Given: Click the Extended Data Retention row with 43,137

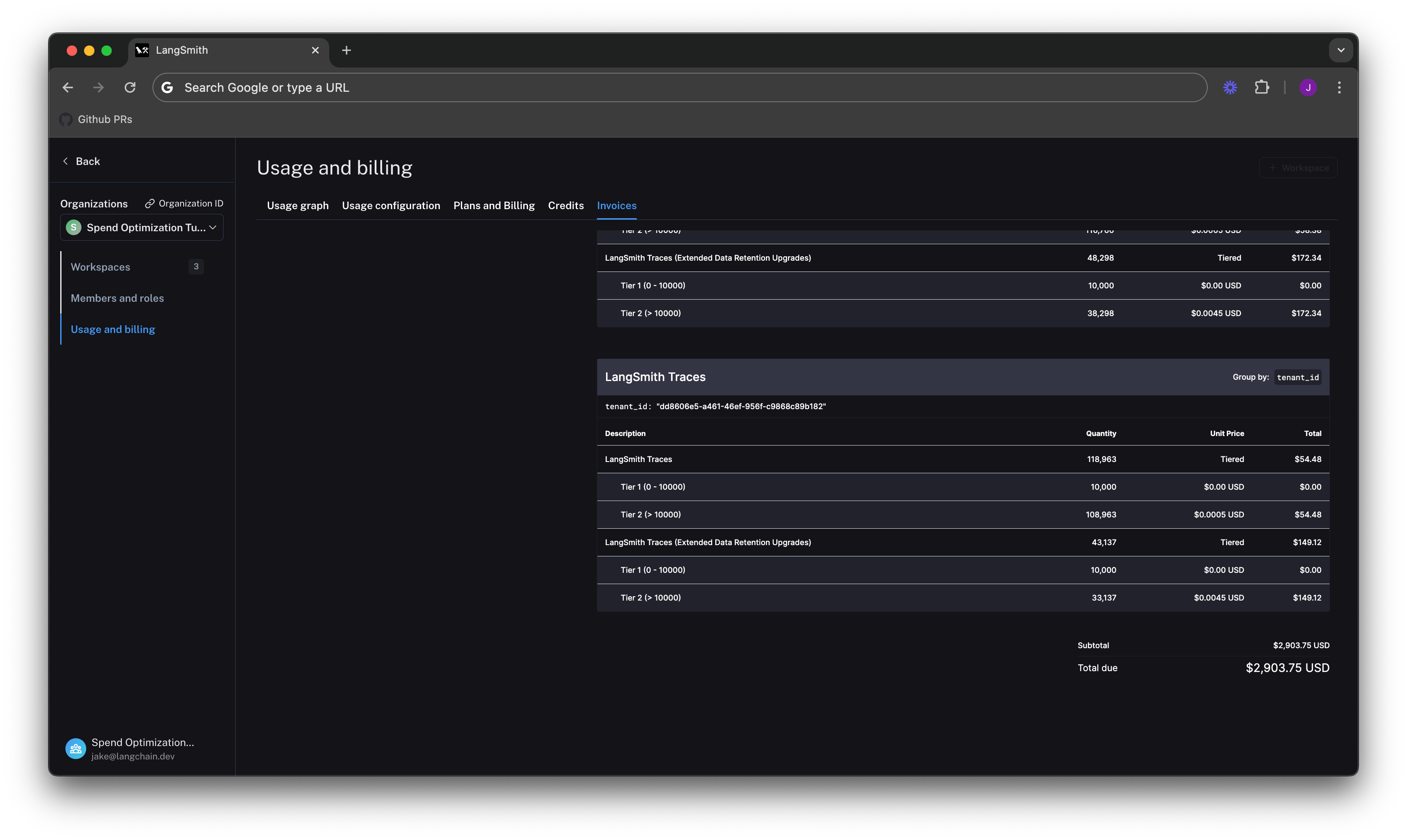Looking at the screenshot, I should 963,542.
